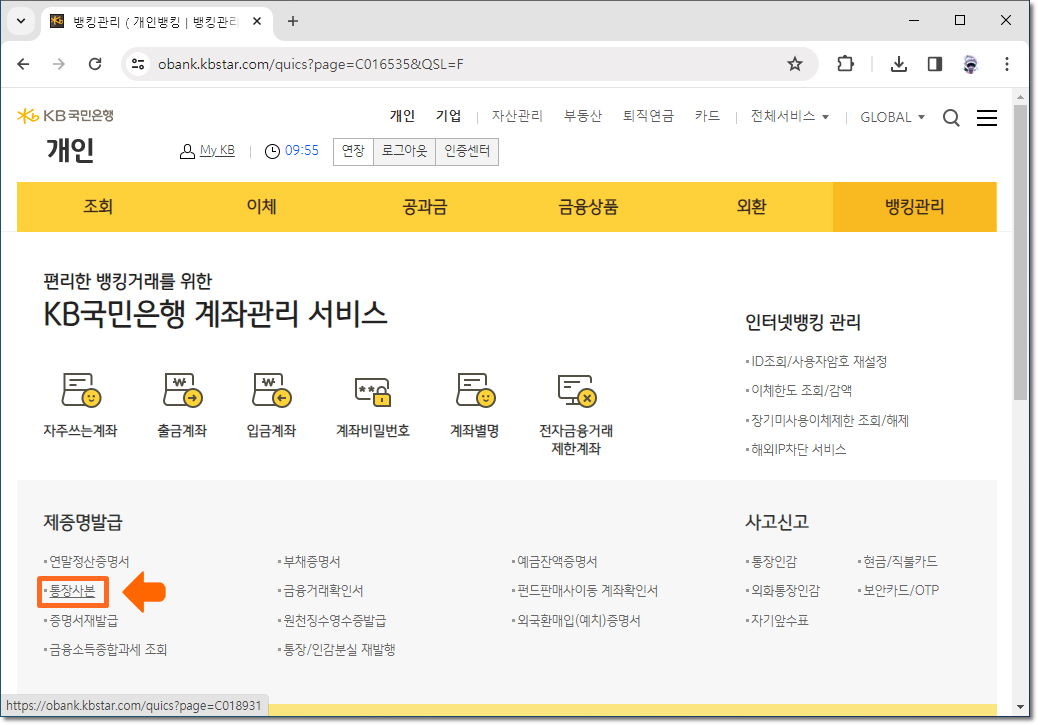Image resolution: width=1038 pixels, height=725 pixels.
Task: Open the 전자금융거래 제한계좌 icon
Action: [577, 390]
